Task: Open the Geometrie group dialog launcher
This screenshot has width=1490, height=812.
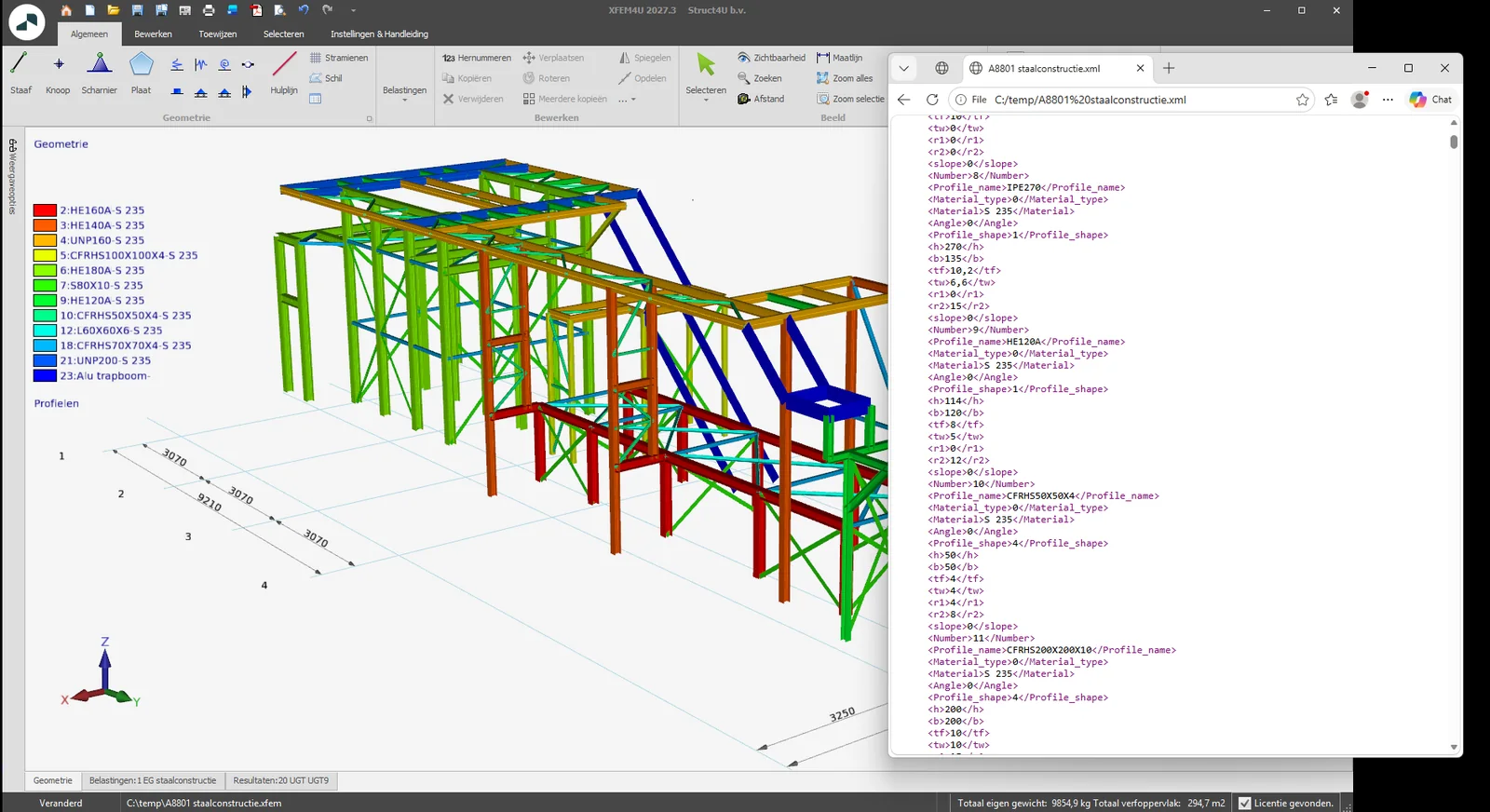Action: [369, 118]
